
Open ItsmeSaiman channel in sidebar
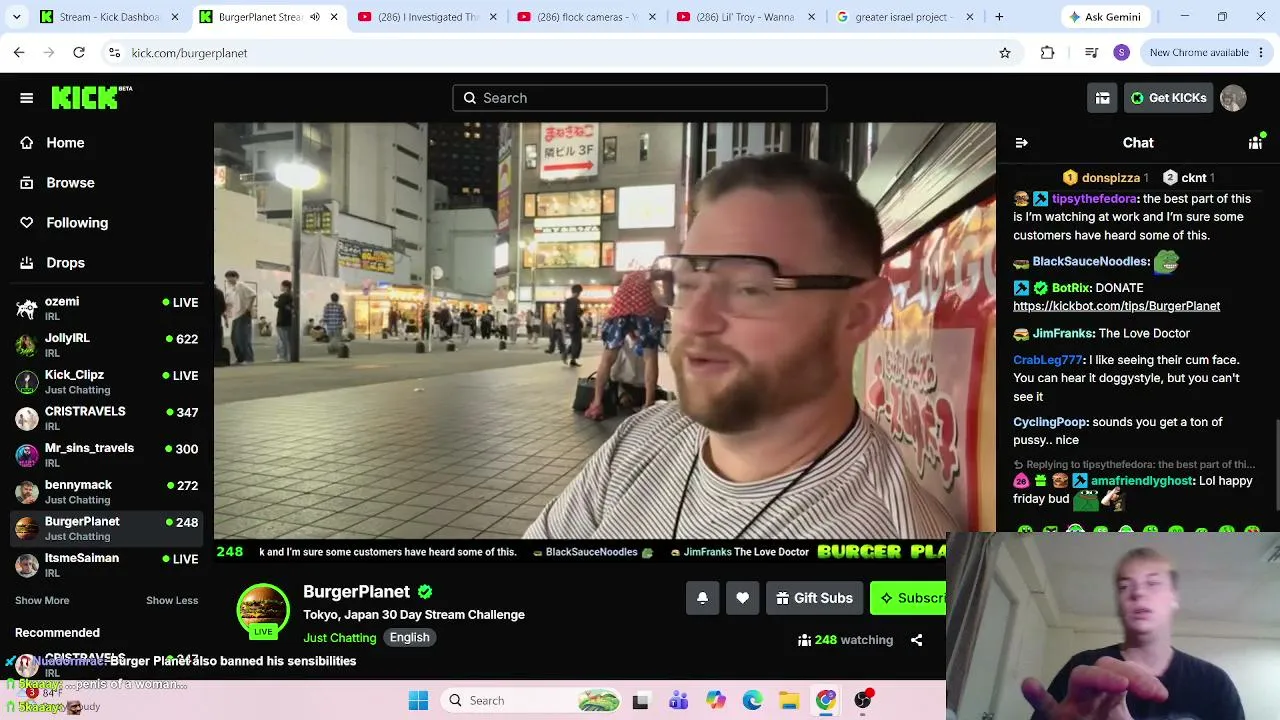[x=107, y=565]
